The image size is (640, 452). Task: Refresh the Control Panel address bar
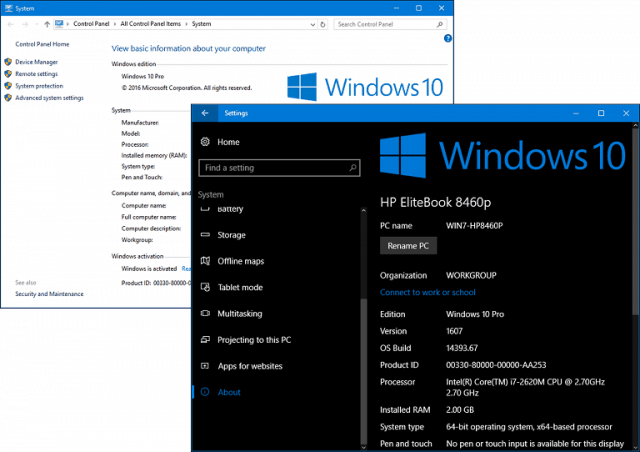point(323,24)
